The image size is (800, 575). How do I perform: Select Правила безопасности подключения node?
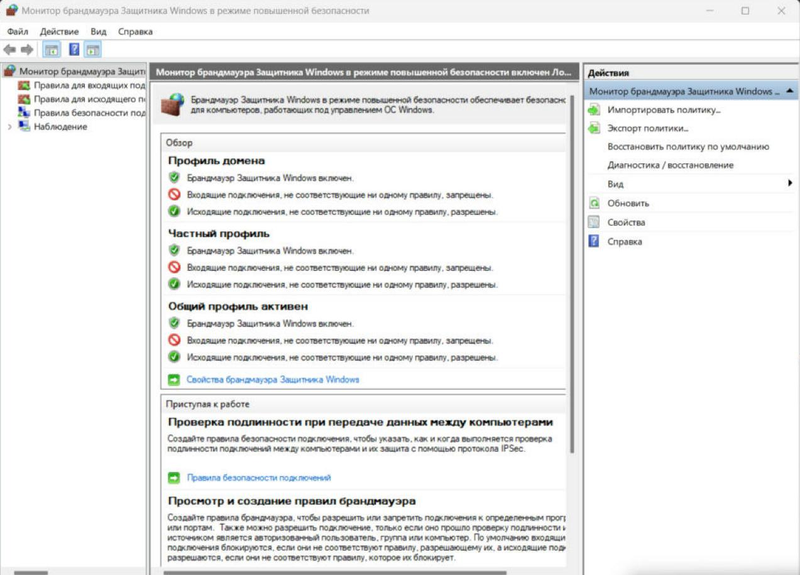[x=89, y=113]
